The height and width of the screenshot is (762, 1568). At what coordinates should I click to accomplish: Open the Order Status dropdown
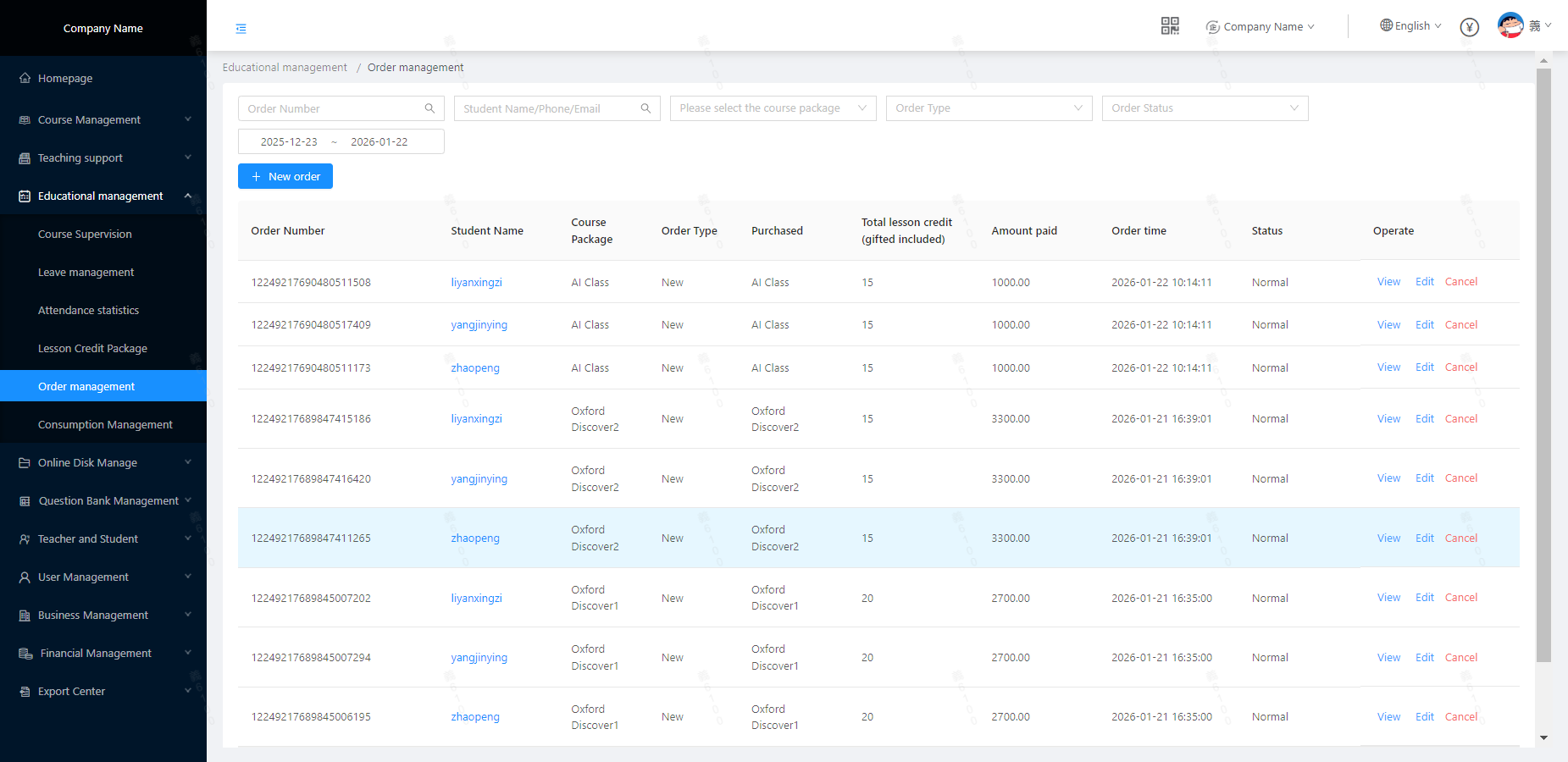pos(1205,108)
